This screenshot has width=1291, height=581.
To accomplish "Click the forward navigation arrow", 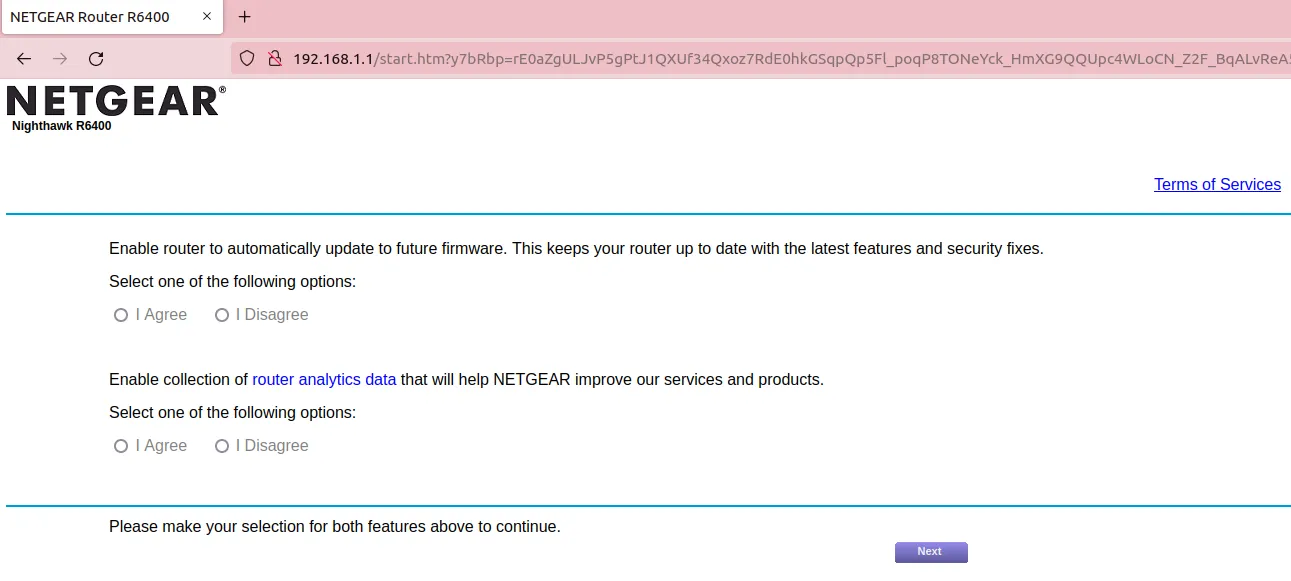I will (x=60, y=59).
